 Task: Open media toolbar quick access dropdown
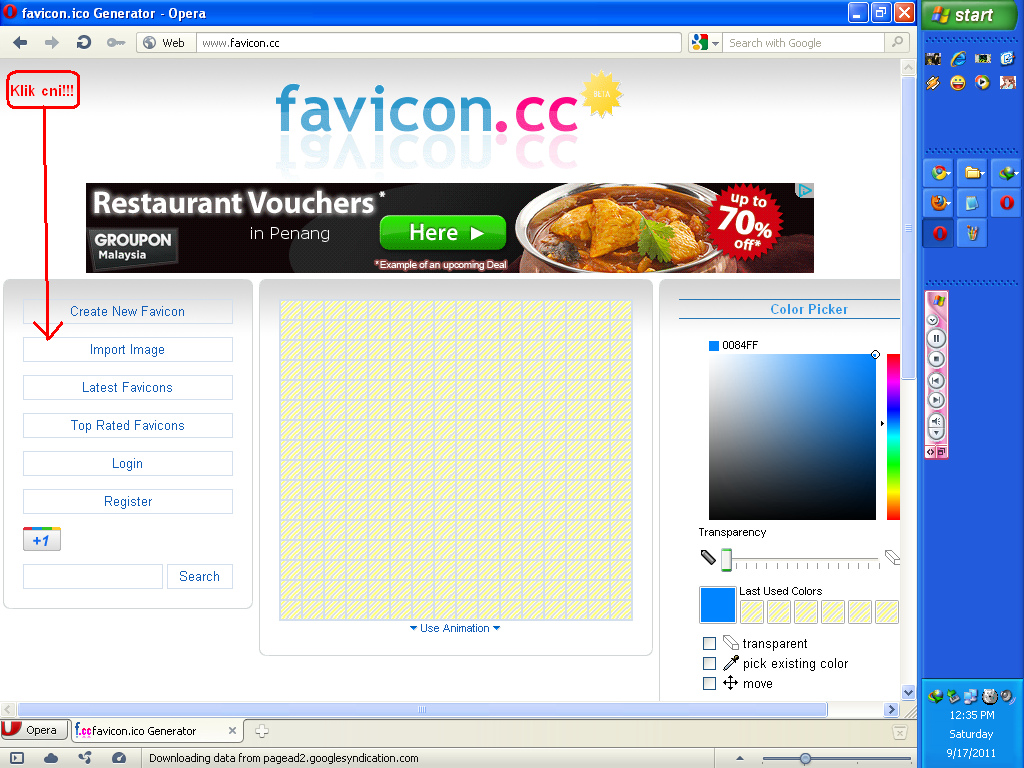[933, 321]
